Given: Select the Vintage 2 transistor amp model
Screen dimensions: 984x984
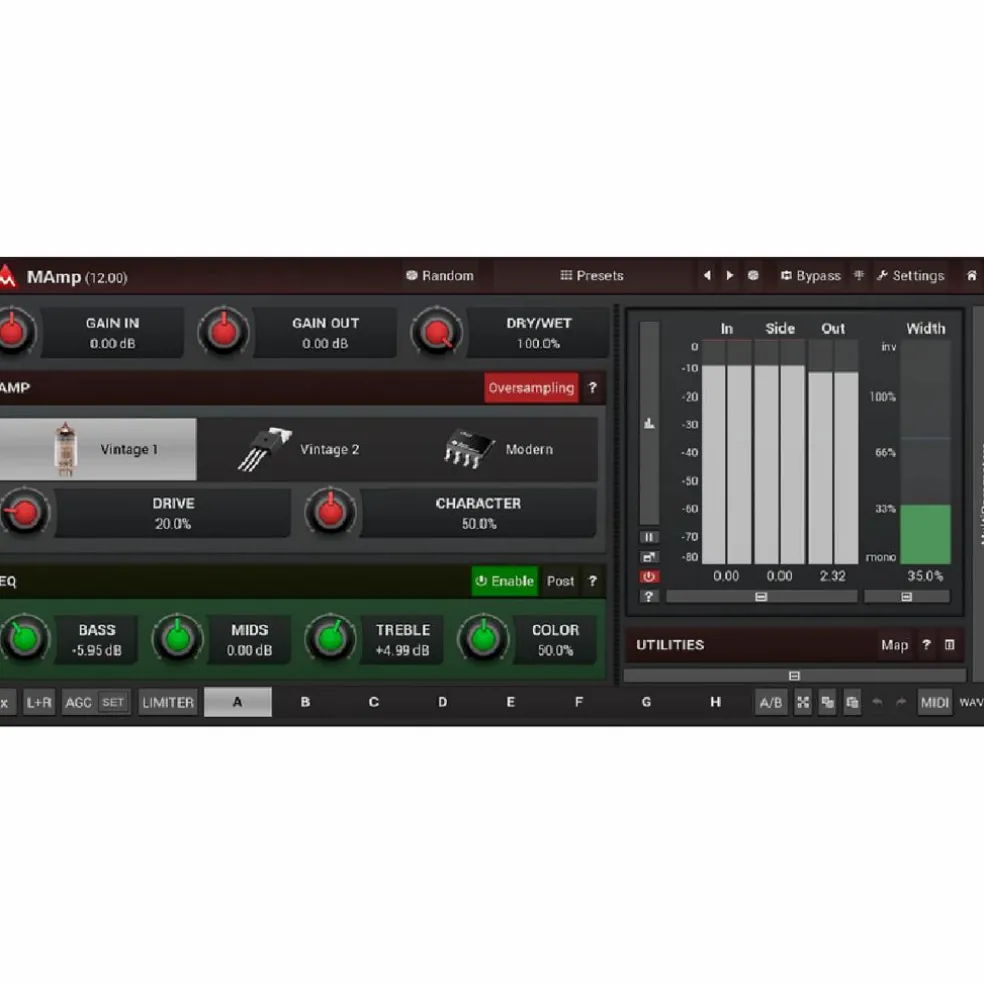Looking at the screenshot, I should tap(299, 449).
